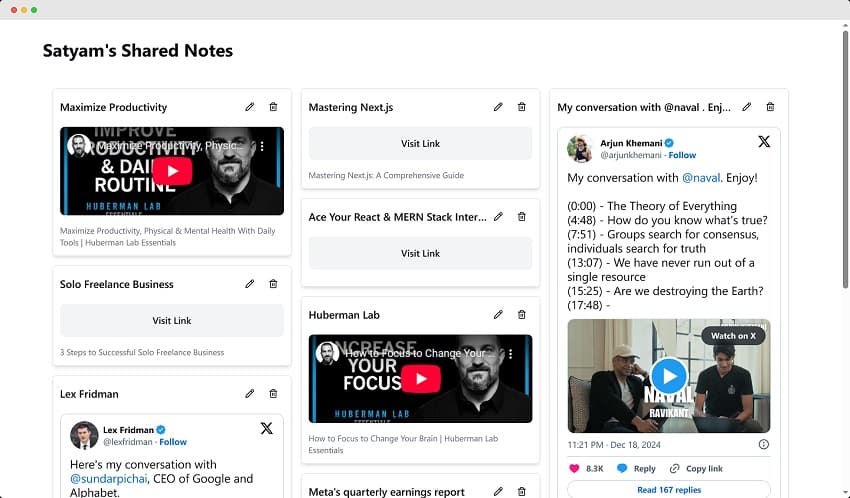The image size is (850, 498).
Task: Edit the Maximize Productivity note
Action: click(249, 107)
